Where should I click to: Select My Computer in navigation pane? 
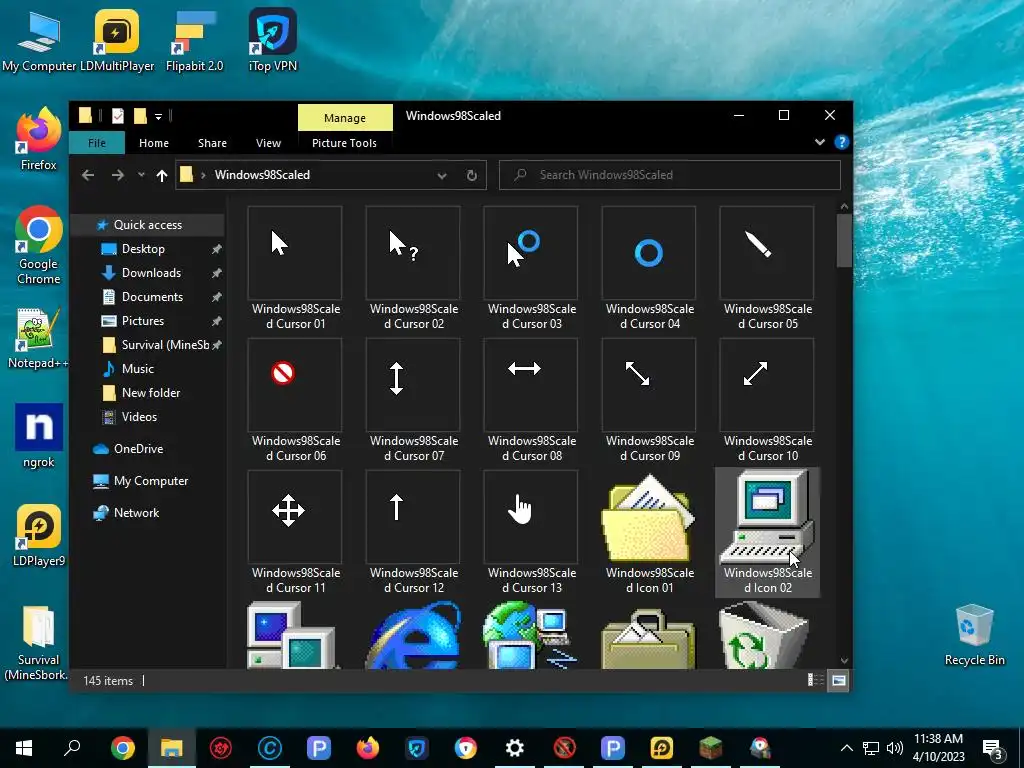pyautogui.click(x=151, y=481)
